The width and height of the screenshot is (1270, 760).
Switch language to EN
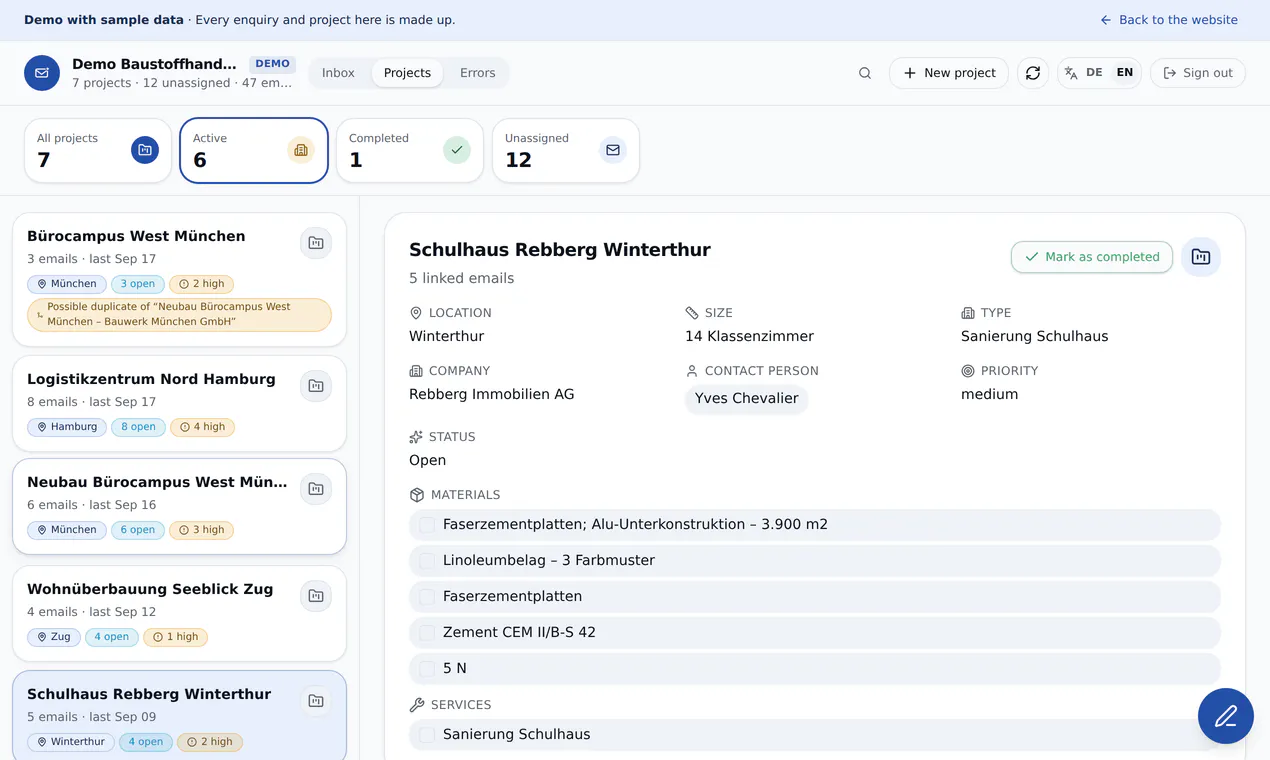tap(1125, 73)
